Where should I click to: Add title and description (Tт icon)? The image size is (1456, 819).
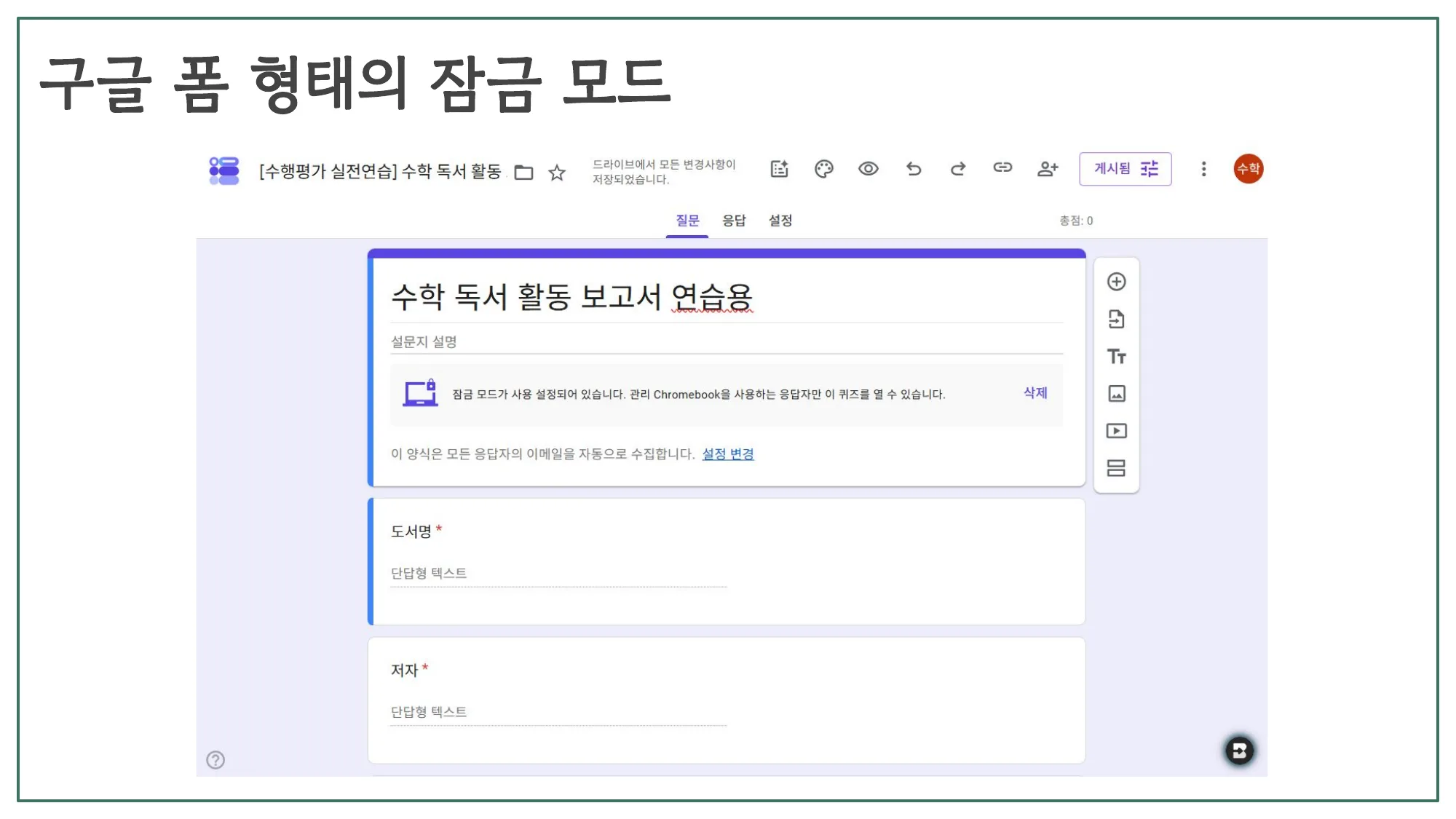point(1116,357)
